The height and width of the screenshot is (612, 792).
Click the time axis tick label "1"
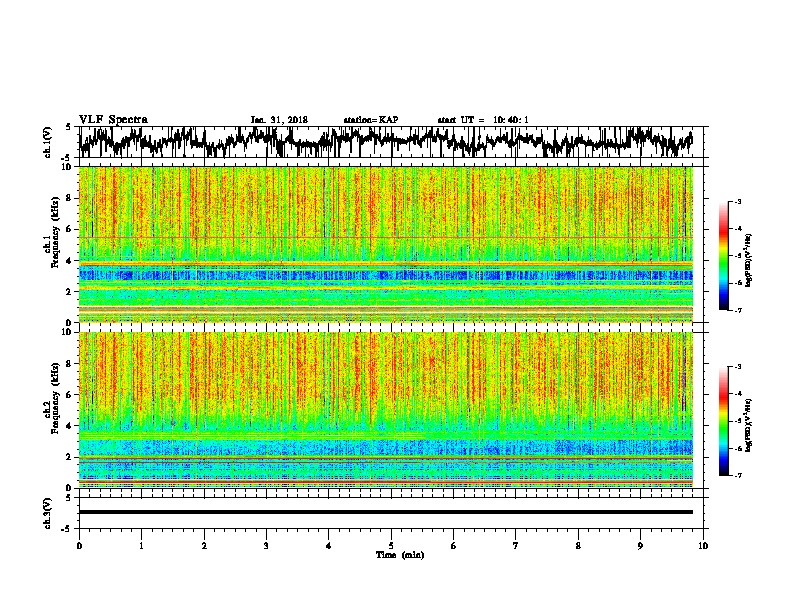point(141,546)
